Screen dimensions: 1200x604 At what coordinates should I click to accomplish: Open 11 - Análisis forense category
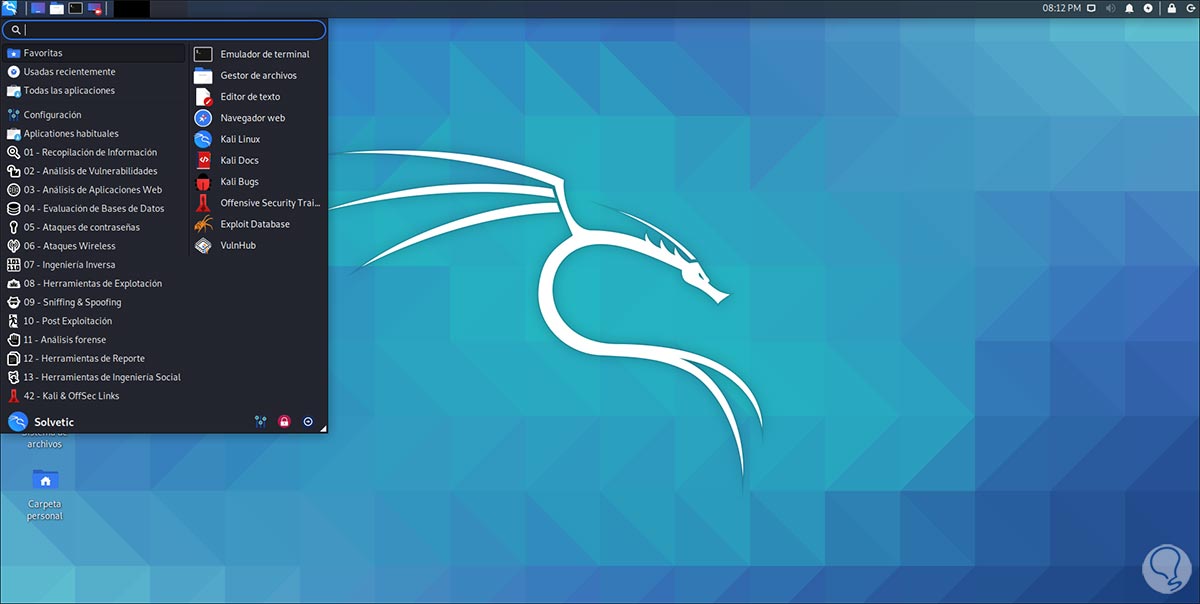tap(95, 340)
